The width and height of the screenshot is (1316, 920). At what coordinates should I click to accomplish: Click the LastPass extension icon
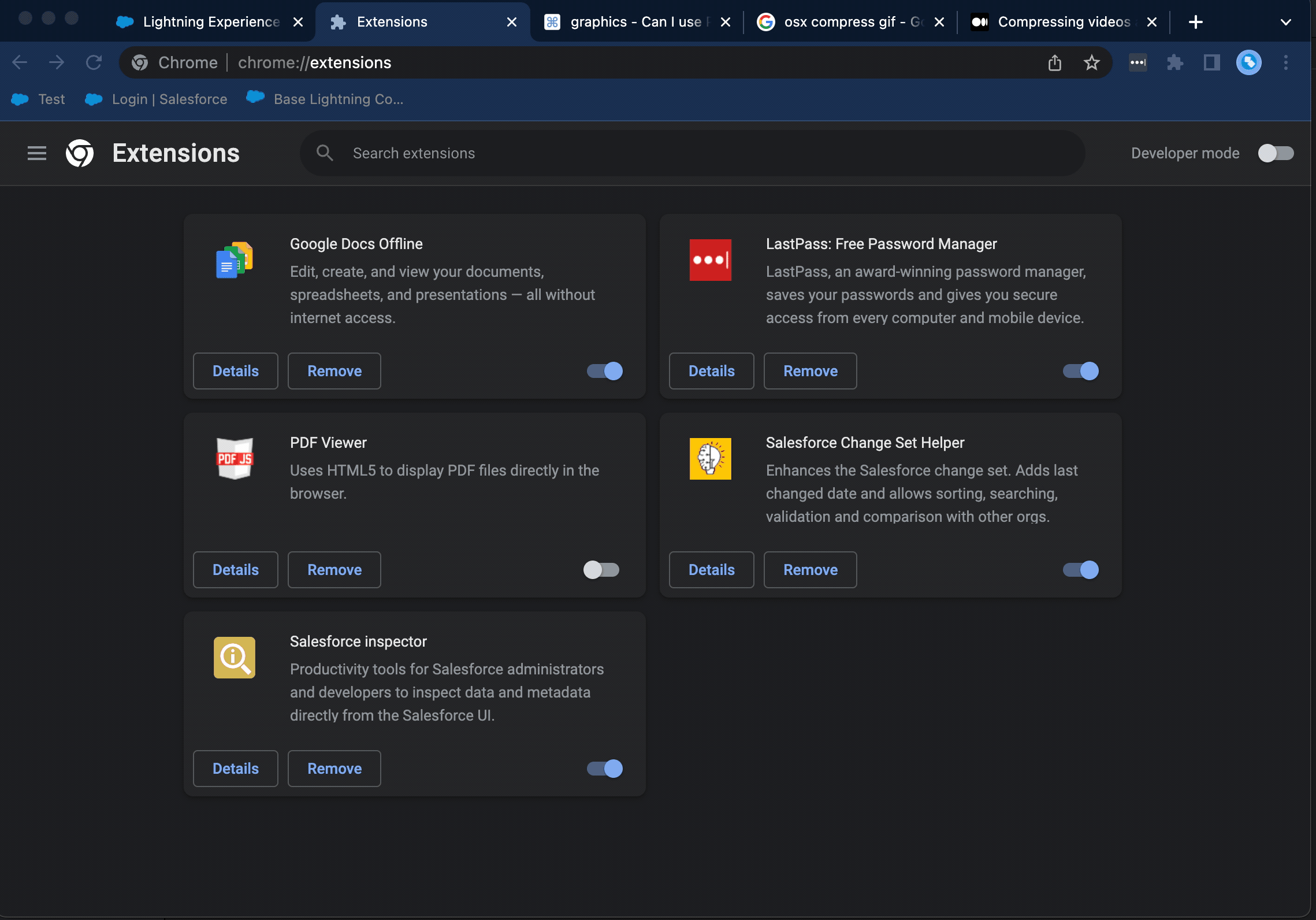pyautogui.click(x=711, y=260)
